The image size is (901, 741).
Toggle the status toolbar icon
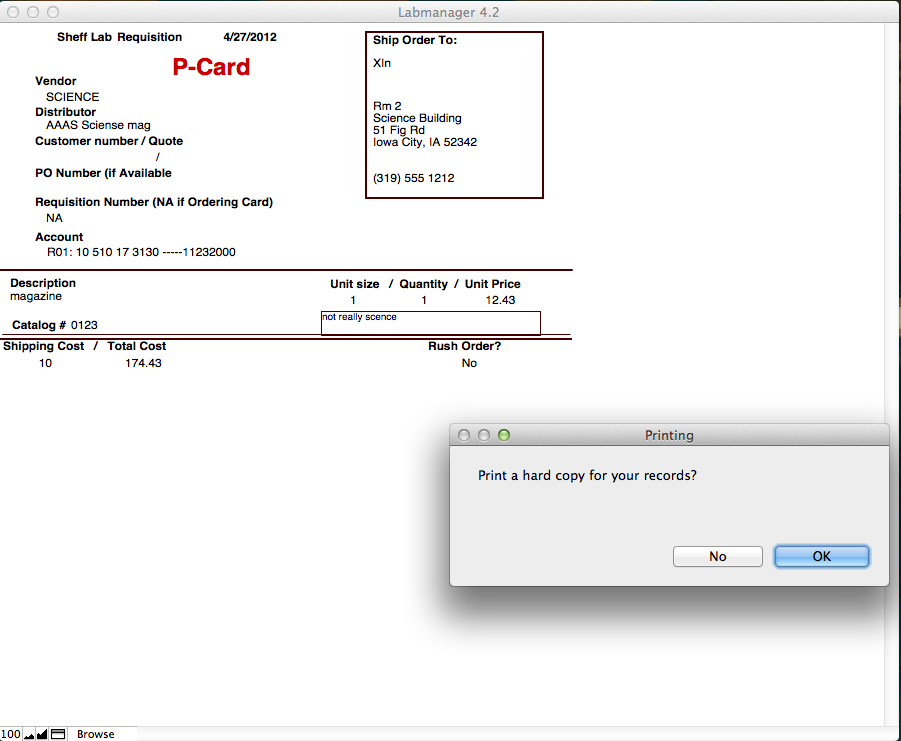click(57, 734)
